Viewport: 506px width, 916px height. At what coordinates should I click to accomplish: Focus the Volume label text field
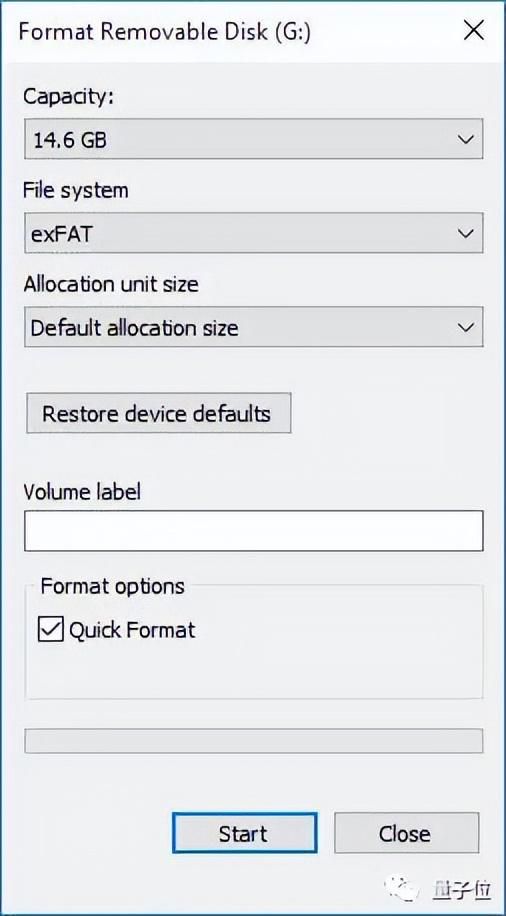click(x=254, y=530)
